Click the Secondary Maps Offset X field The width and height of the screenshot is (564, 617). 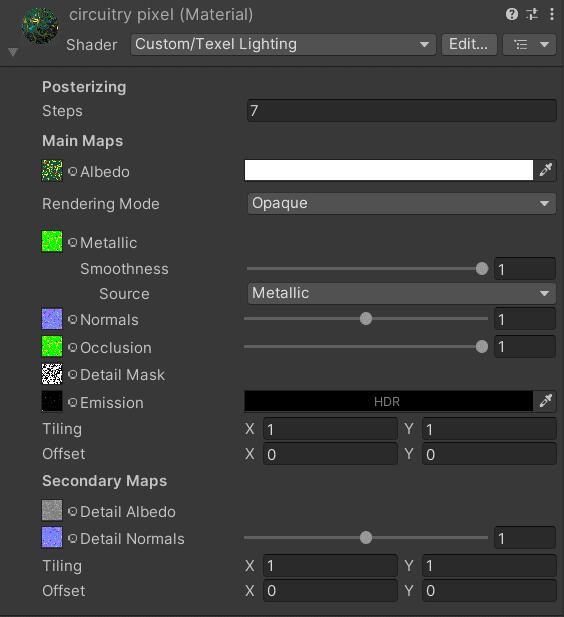(x=330, y=590)
